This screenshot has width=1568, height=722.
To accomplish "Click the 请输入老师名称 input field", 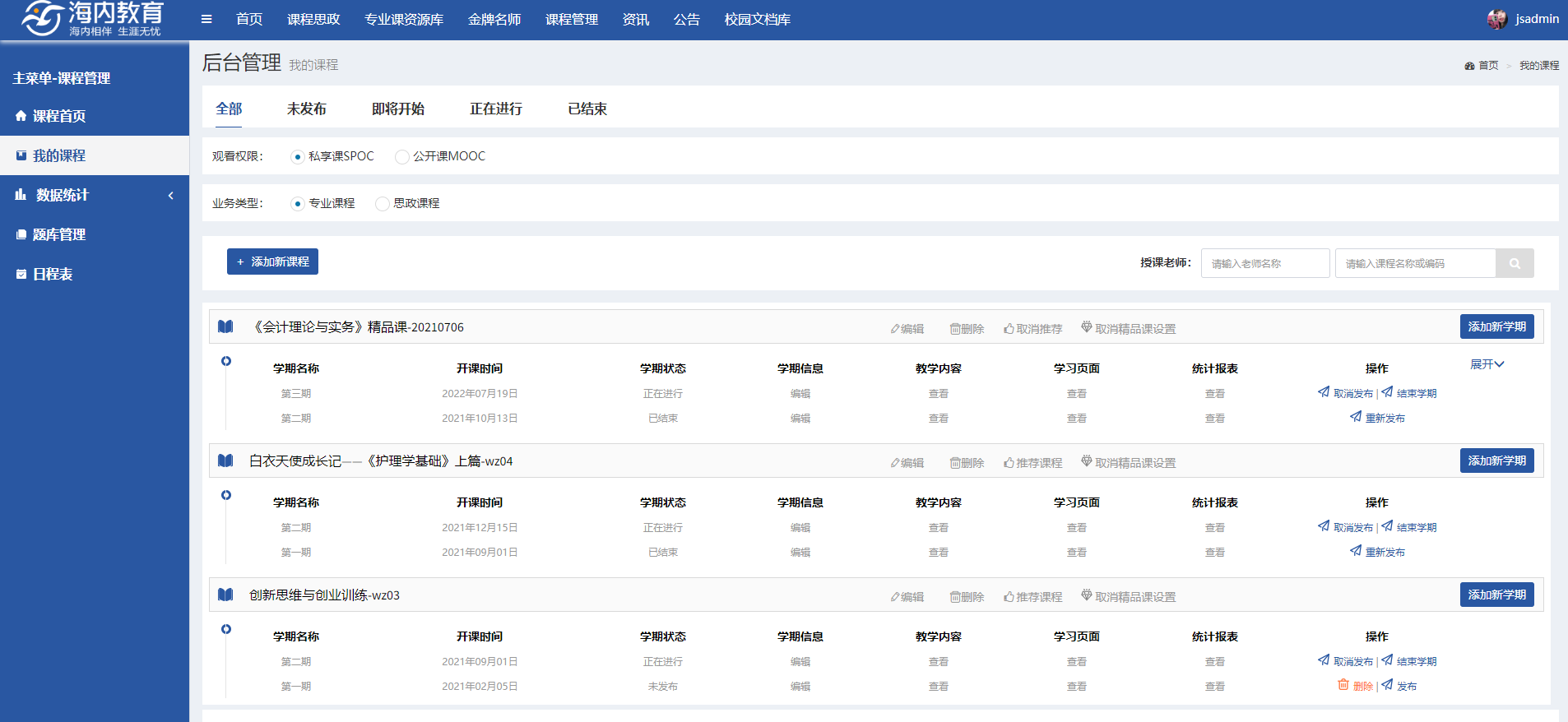I will point(1264,263).
